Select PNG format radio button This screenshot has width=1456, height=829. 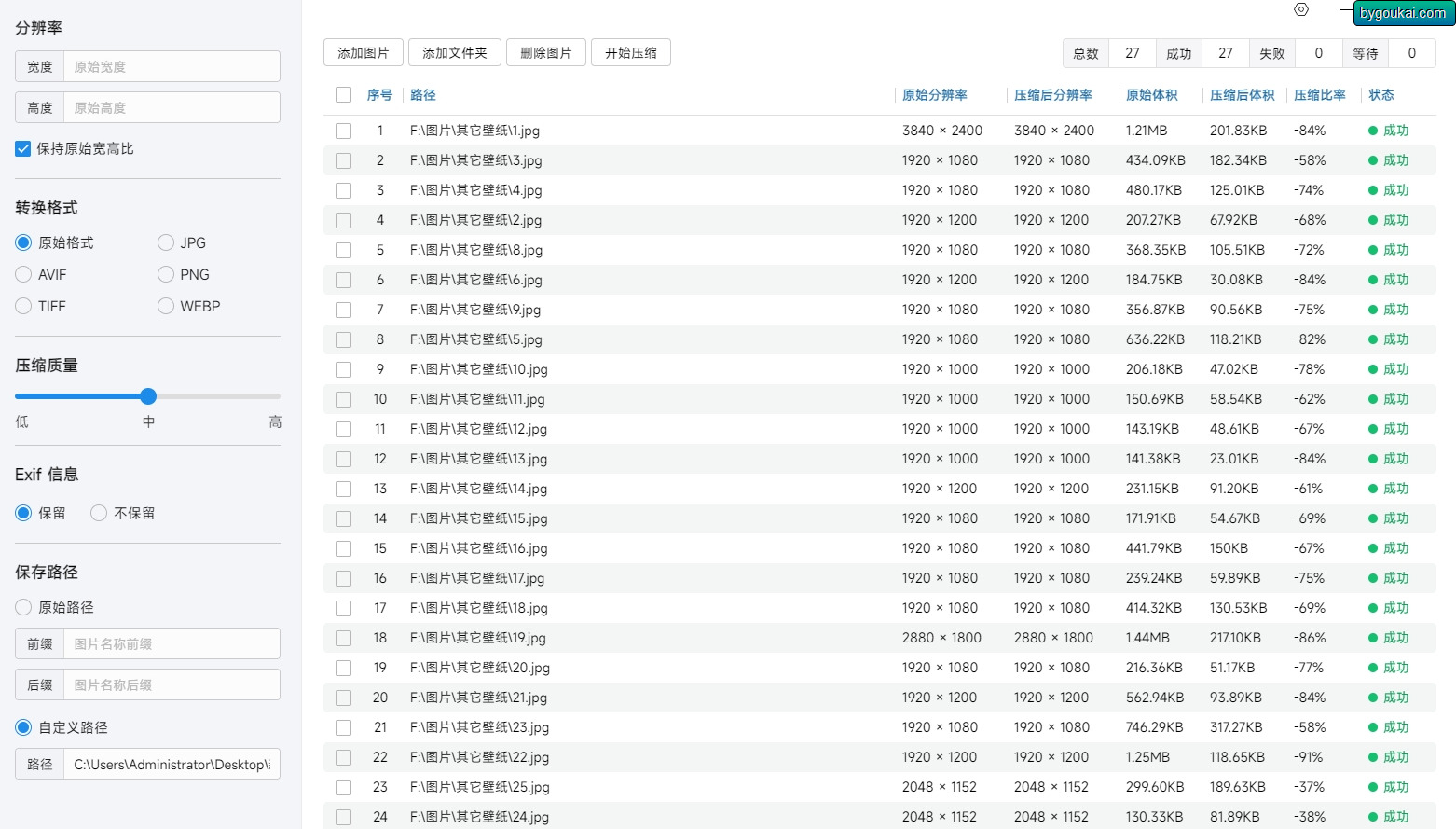166,274
